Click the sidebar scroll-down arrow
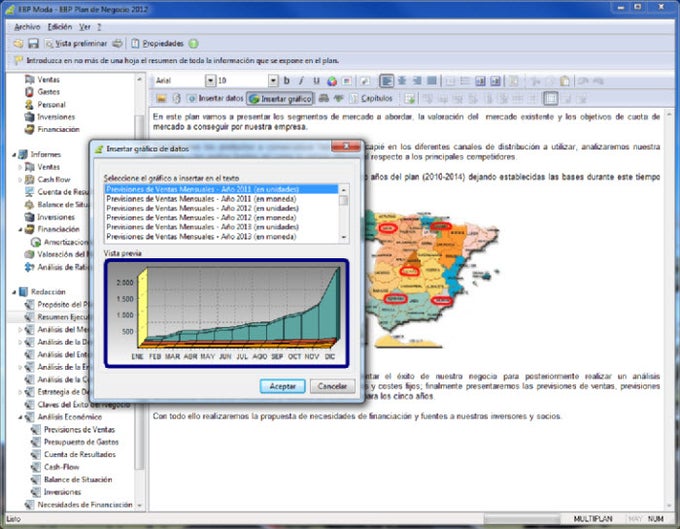The image size is (680, 529). pos(140,505)
